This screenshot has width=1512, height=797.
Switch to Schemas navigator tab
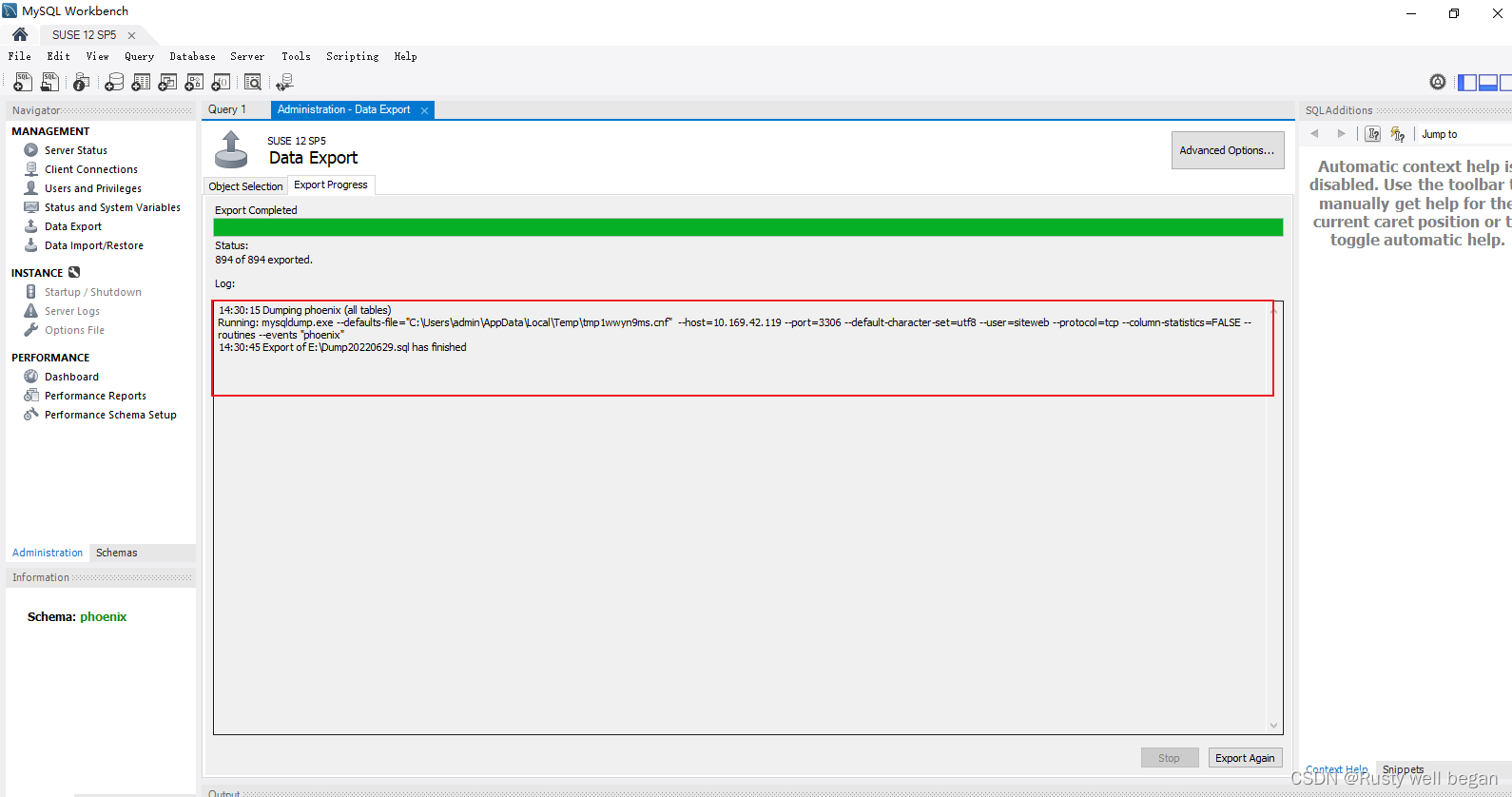116,553
